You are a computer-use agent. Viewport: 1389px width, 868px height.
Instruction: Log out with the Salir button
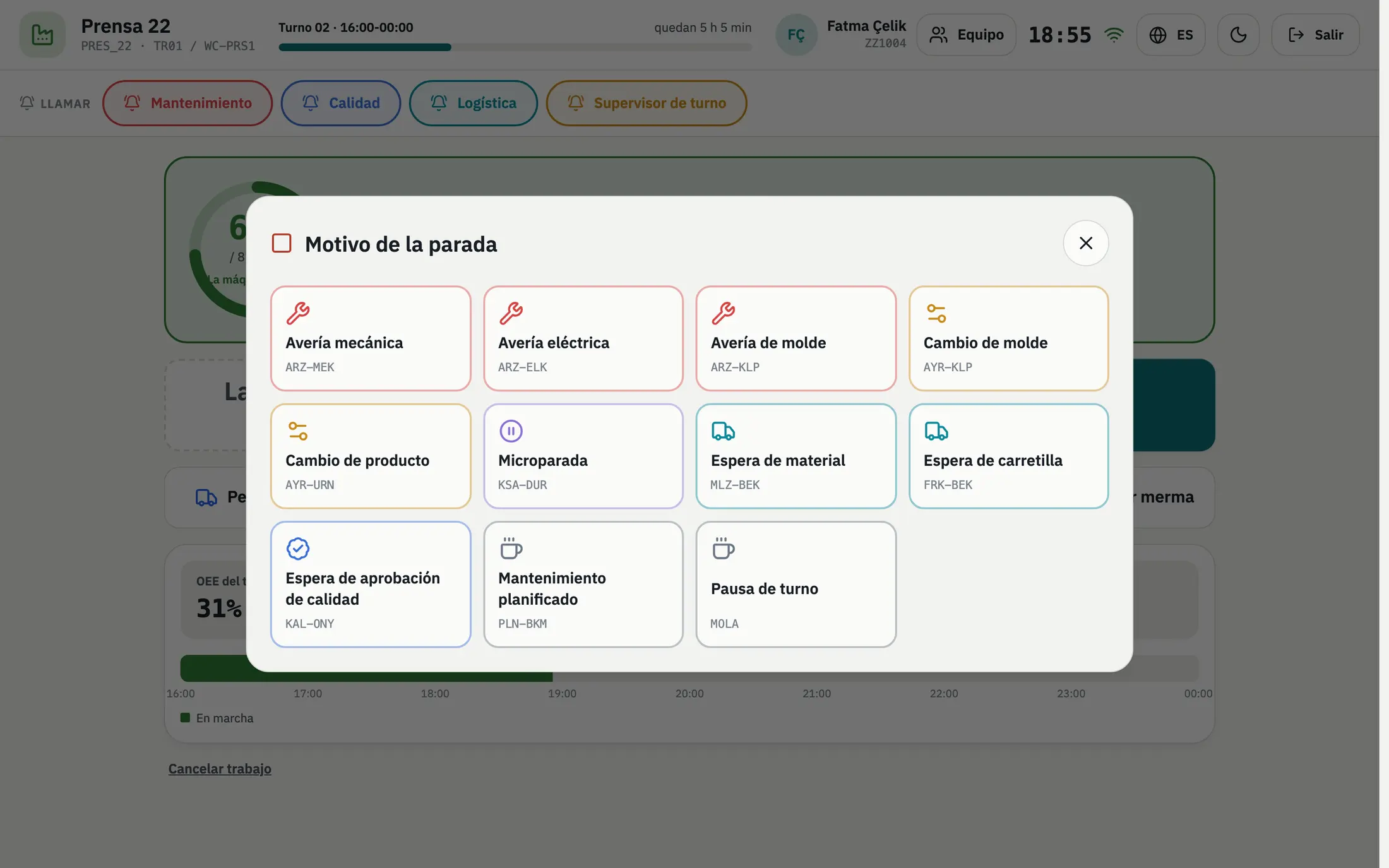(1315, 35)
